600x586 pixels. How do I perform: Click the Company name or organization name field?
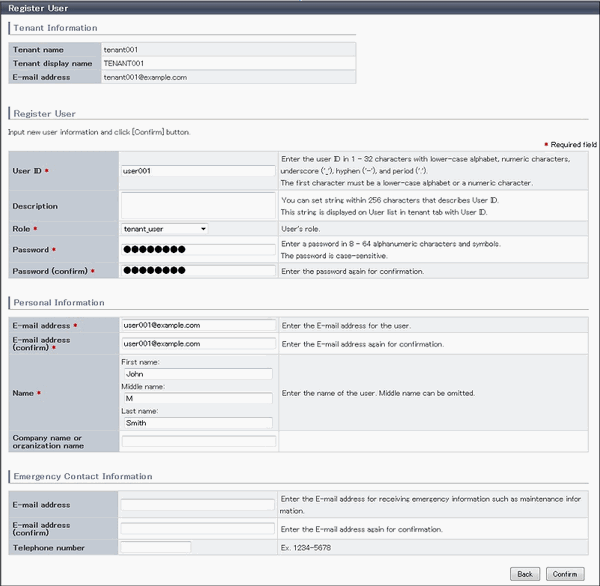click(198, 441)
